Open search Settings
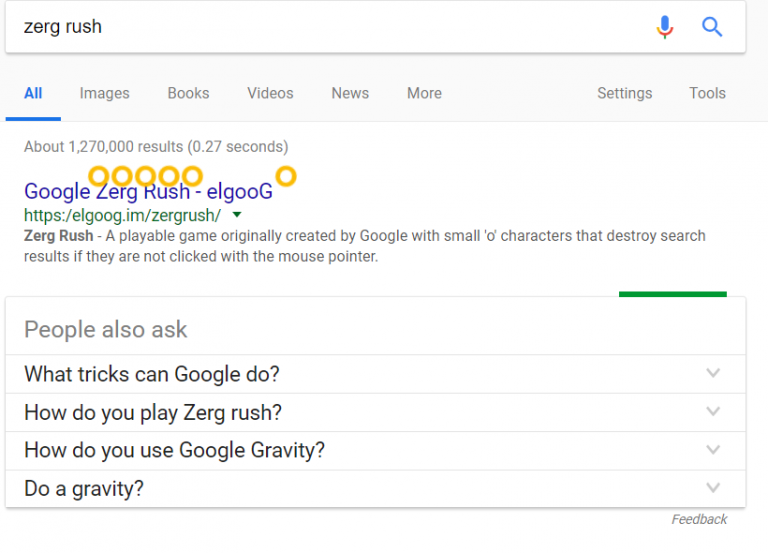The width and height of the screenshot is (768, 553). coord(624,93)
